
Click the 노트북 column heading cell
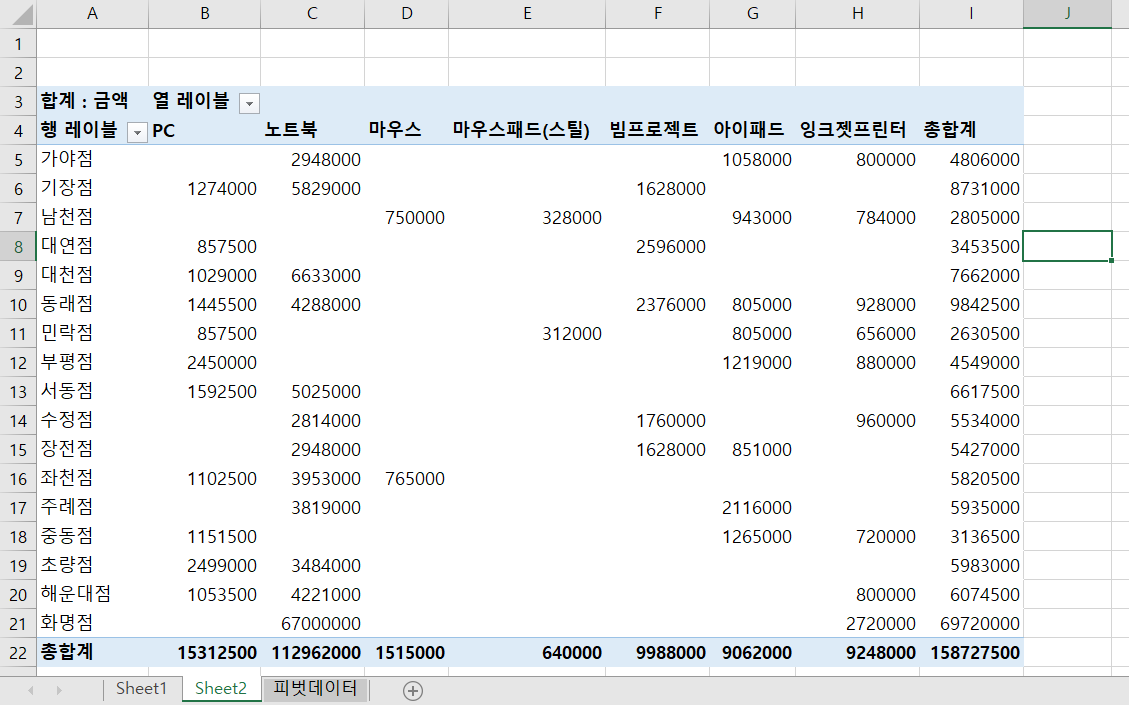click(312, 130)
